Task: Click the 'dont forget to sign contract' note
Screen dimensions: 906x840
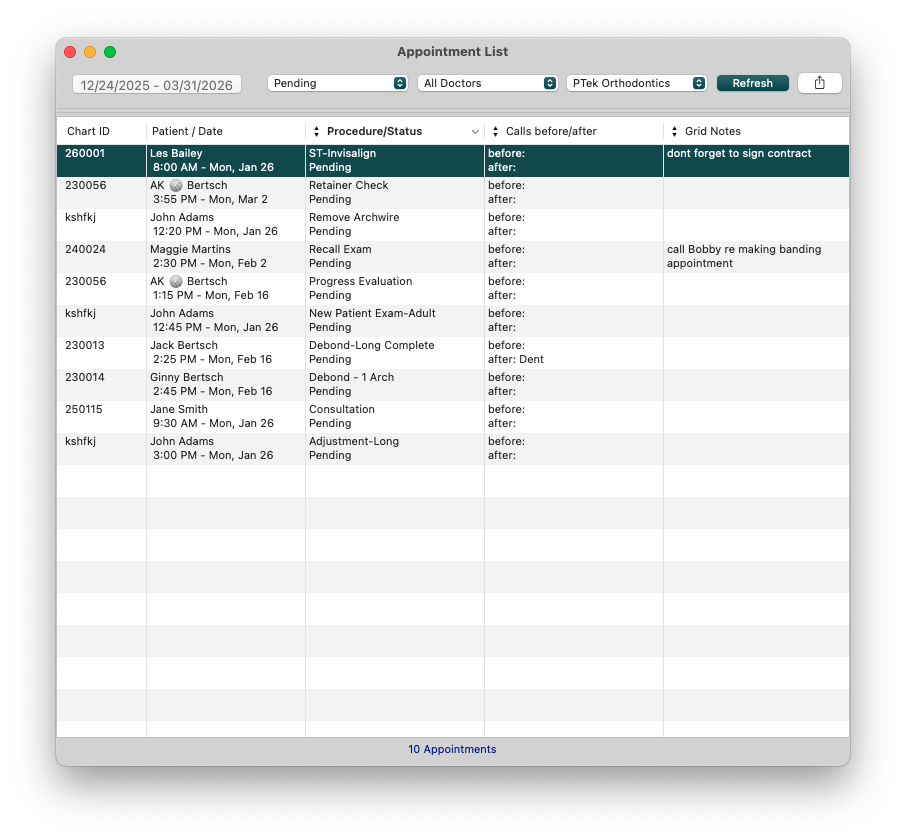Action: point(739,153)
